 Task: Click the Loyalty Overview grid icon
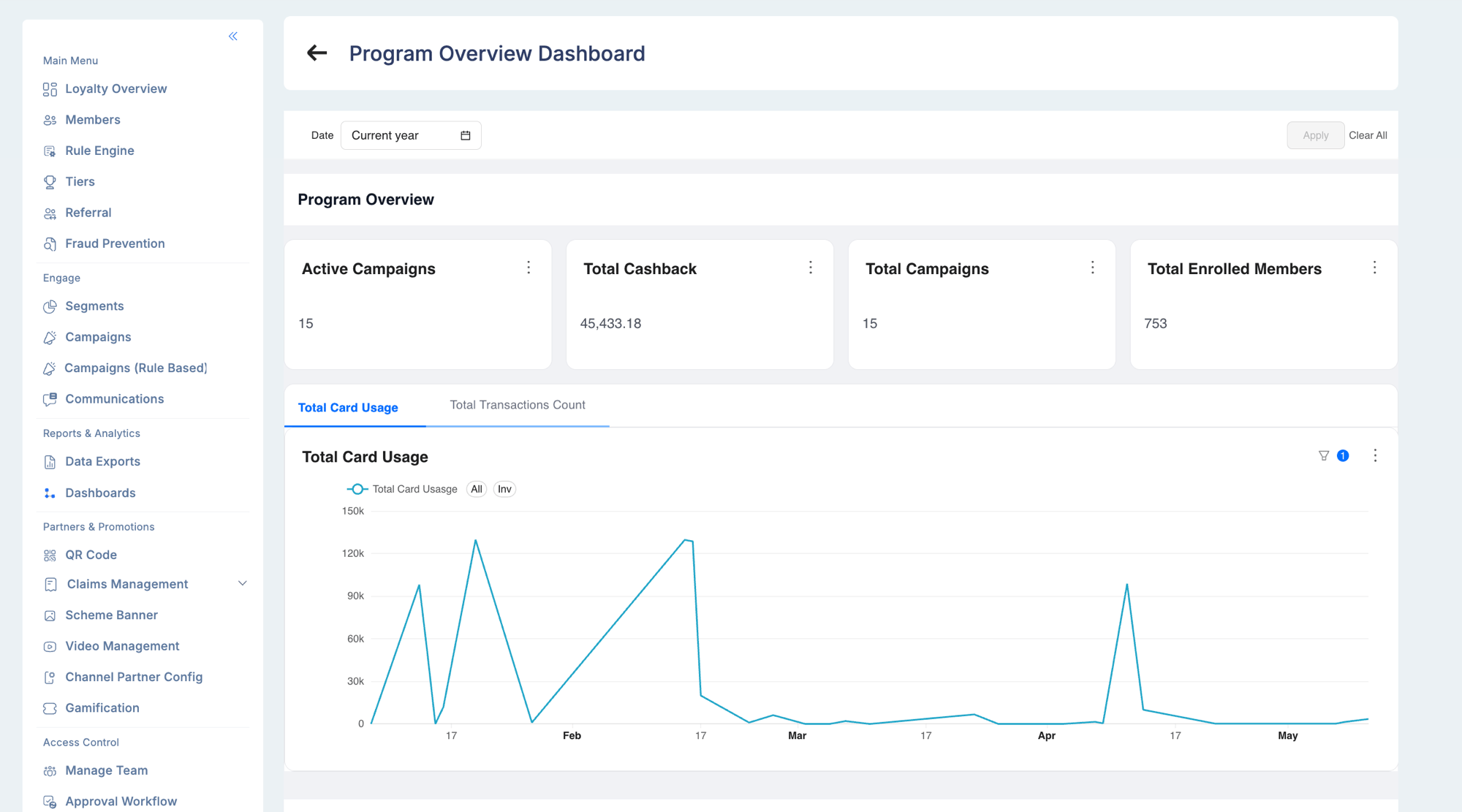50,89
